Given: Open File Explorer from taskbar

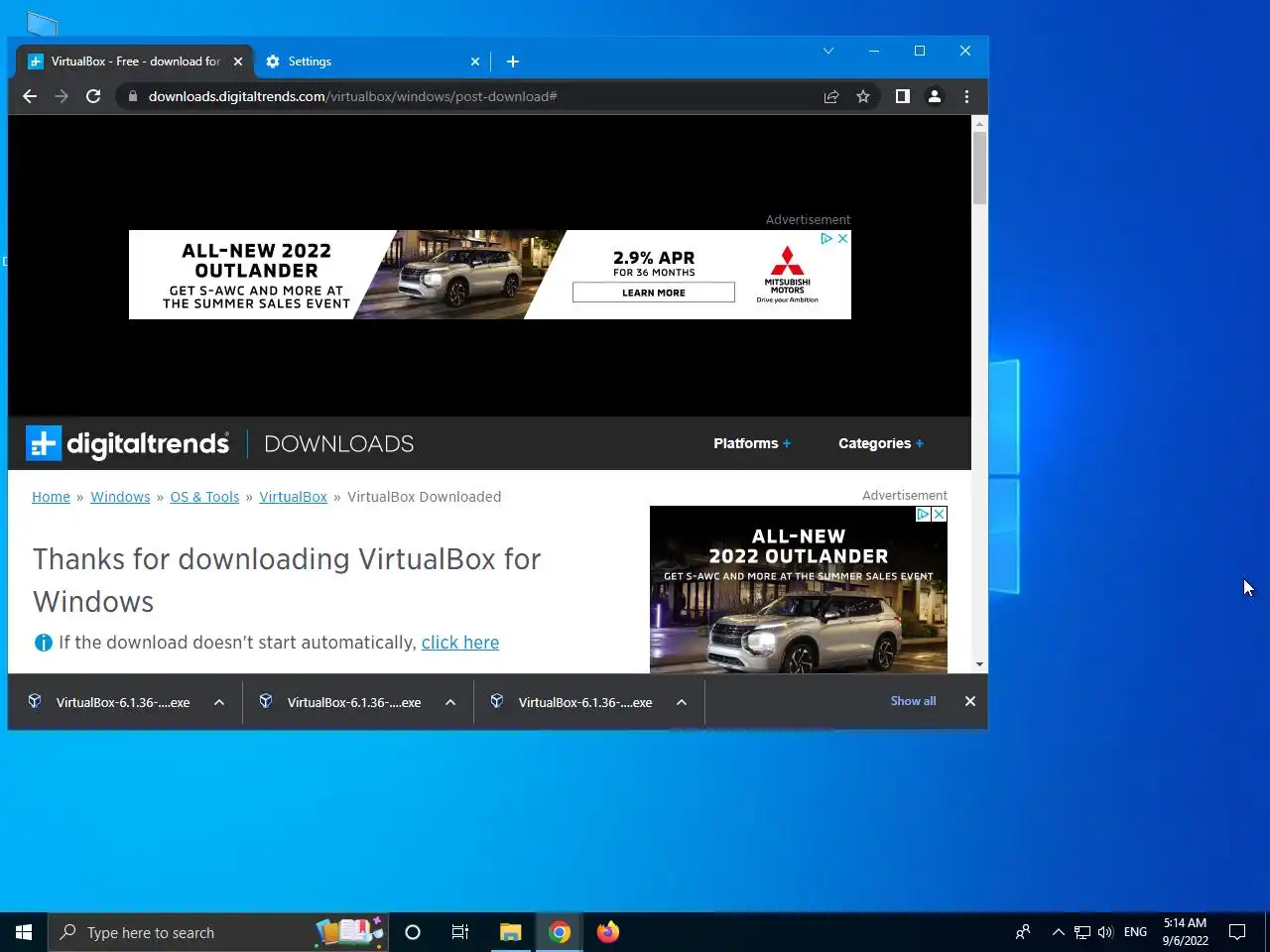Looking at the screenshot, I should coord(510,932).
